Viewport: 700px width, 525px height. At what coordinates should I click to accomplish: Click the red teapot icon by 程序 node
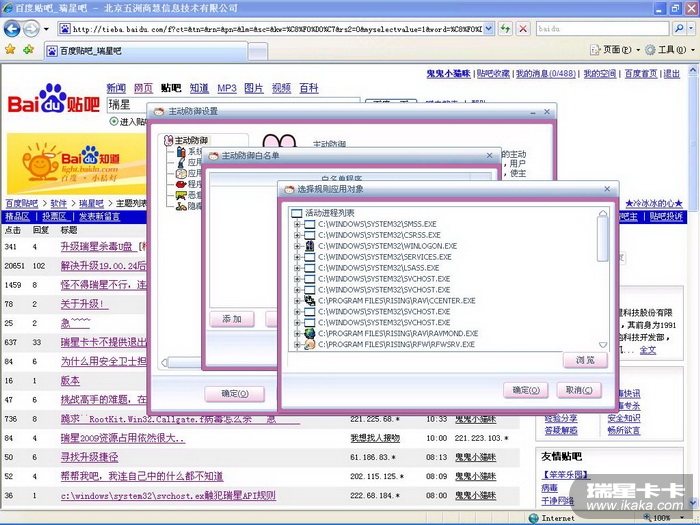tap(181, 184)
